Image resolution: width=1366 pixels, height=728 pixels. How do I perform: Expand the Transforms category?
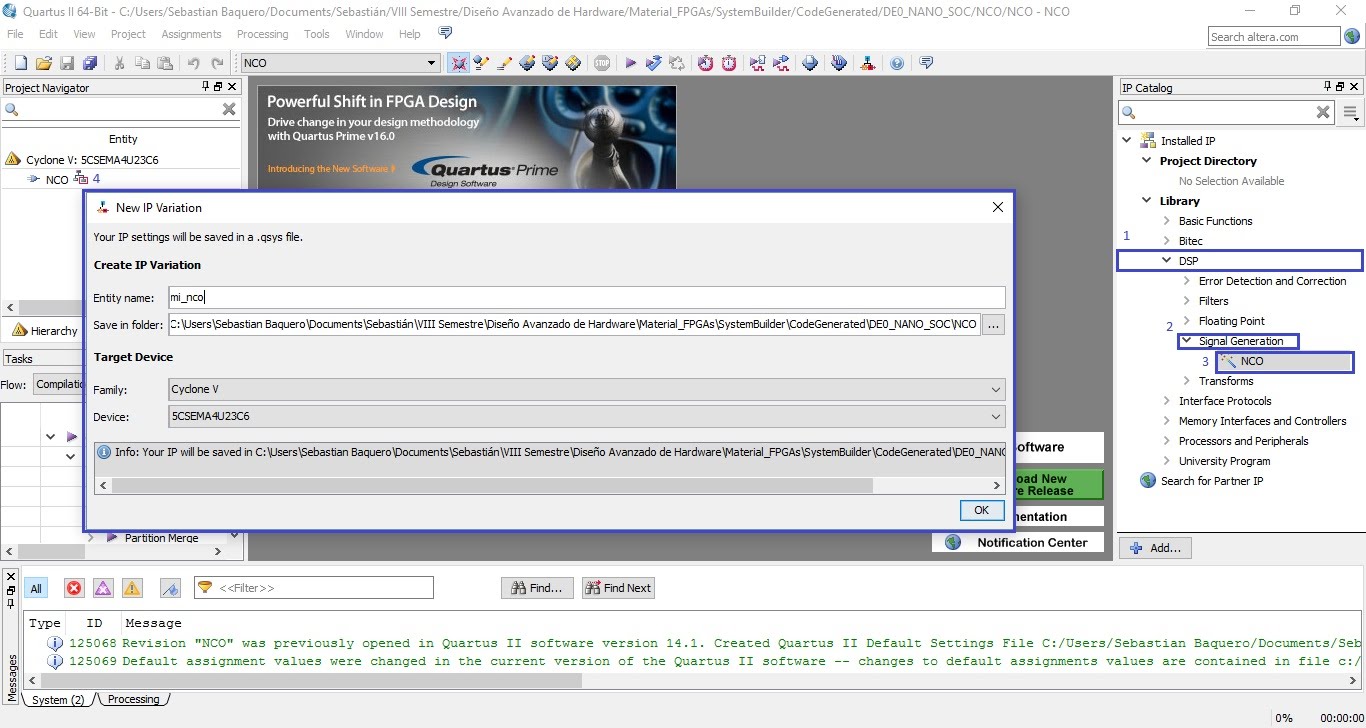click(x=1187, y=381)
